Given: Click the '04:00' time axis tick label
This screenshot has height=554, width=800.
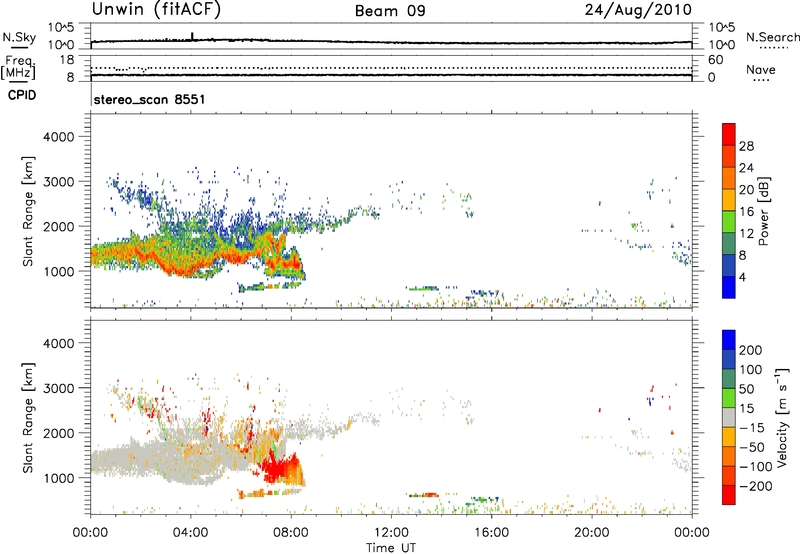Looking at the screenshot, I should click(x=190, y=533).
